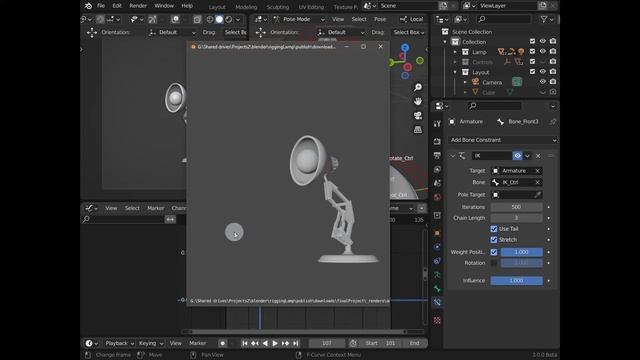Open the Render menu
This screenshot has height=360, width=640.
(x=138, y=6)
